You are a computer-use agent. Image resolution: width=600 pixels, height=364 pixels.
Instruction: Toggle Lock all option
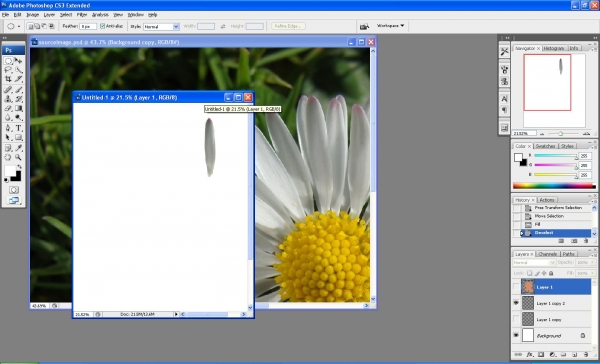tap(551, 273)
